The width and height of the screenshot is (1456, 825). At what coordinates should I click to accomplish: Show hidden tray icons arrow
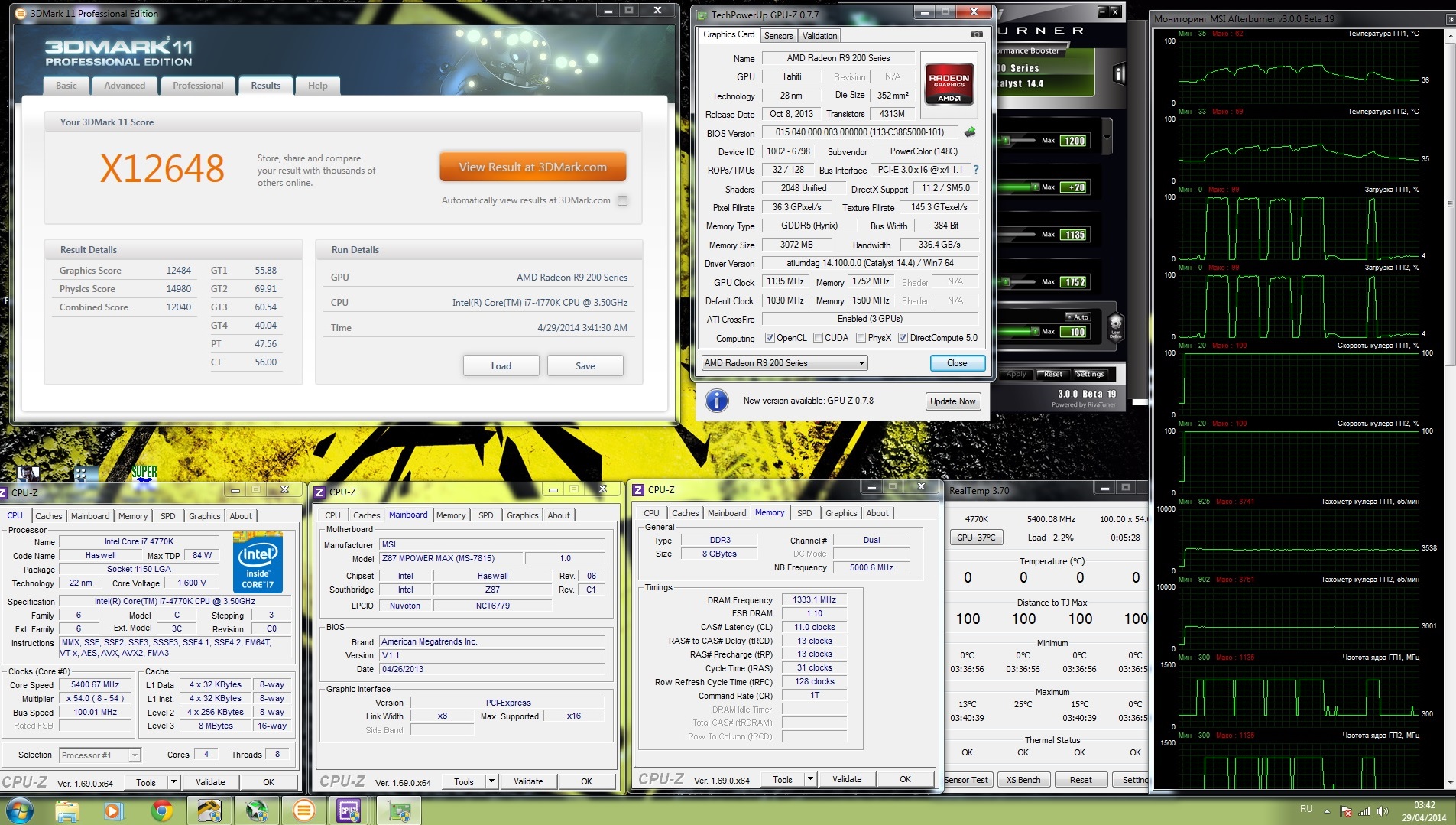point(1327,811)
